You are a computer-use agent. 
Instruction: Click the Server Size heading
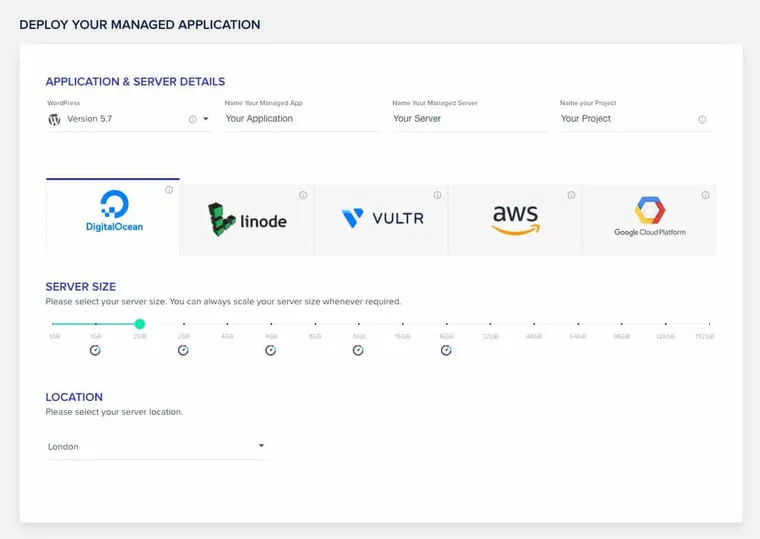coord(81,287)
